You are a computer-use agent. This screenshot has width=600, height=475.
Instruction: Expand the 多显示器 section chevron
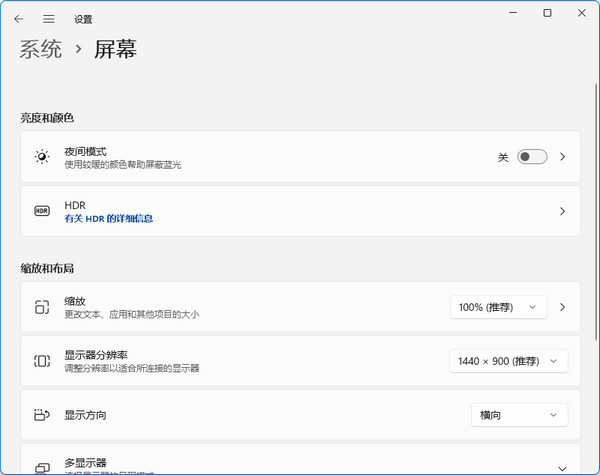(x=562, y=466)
